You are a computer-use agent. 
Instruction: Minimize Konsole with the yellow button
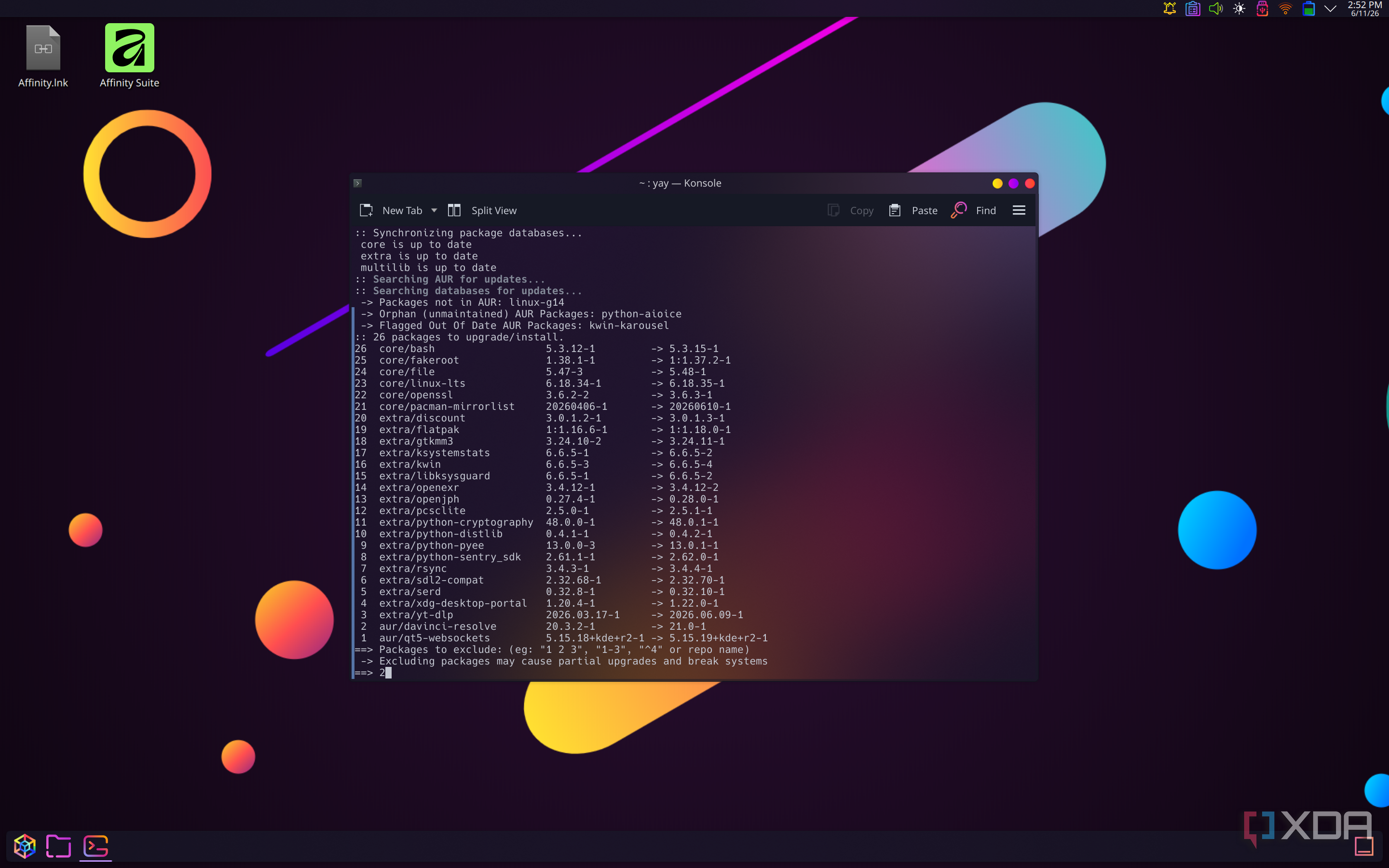997,183
